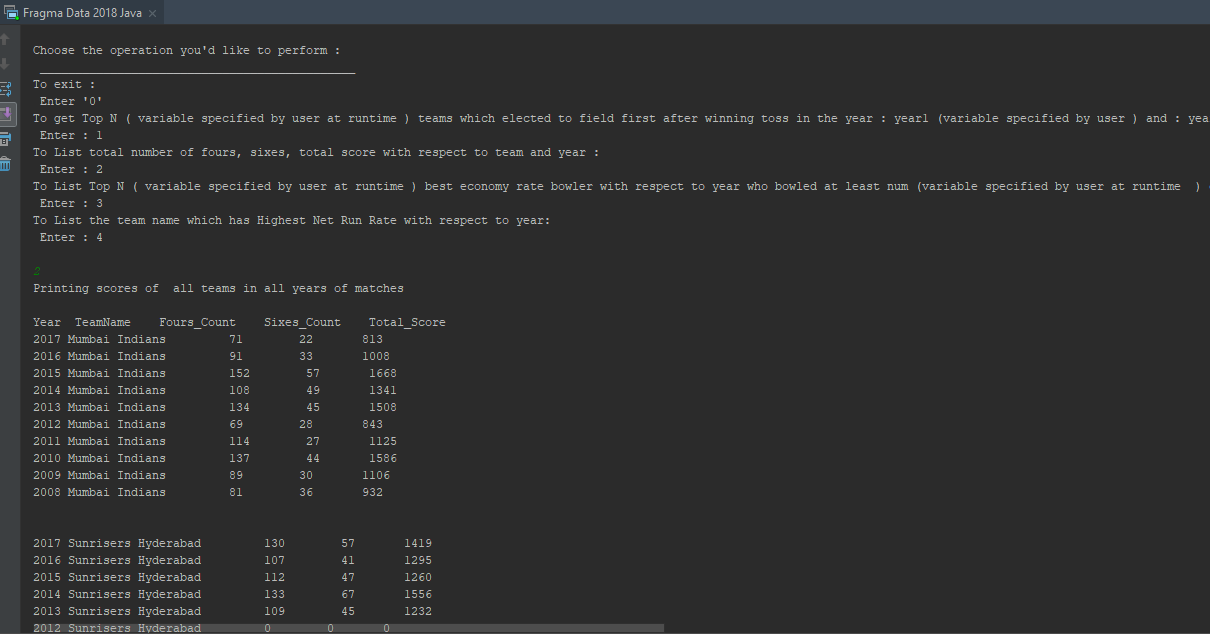Screen dimensions: 1210x634
Task: Click the horizontal scrollbar at console bottom
Action: tap(347, 628)
